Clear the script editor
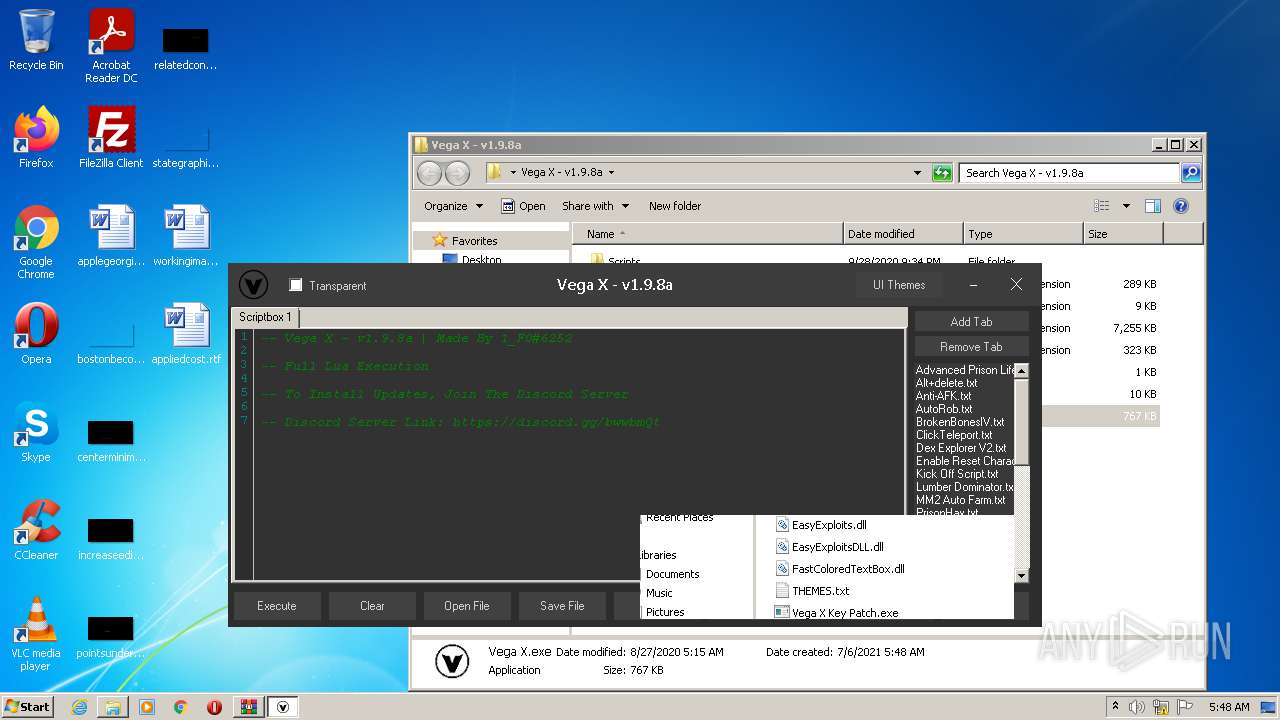Image resolution: width=1280 pixels, height=720 pixels. pyautogui.click(x=372, y=605)
